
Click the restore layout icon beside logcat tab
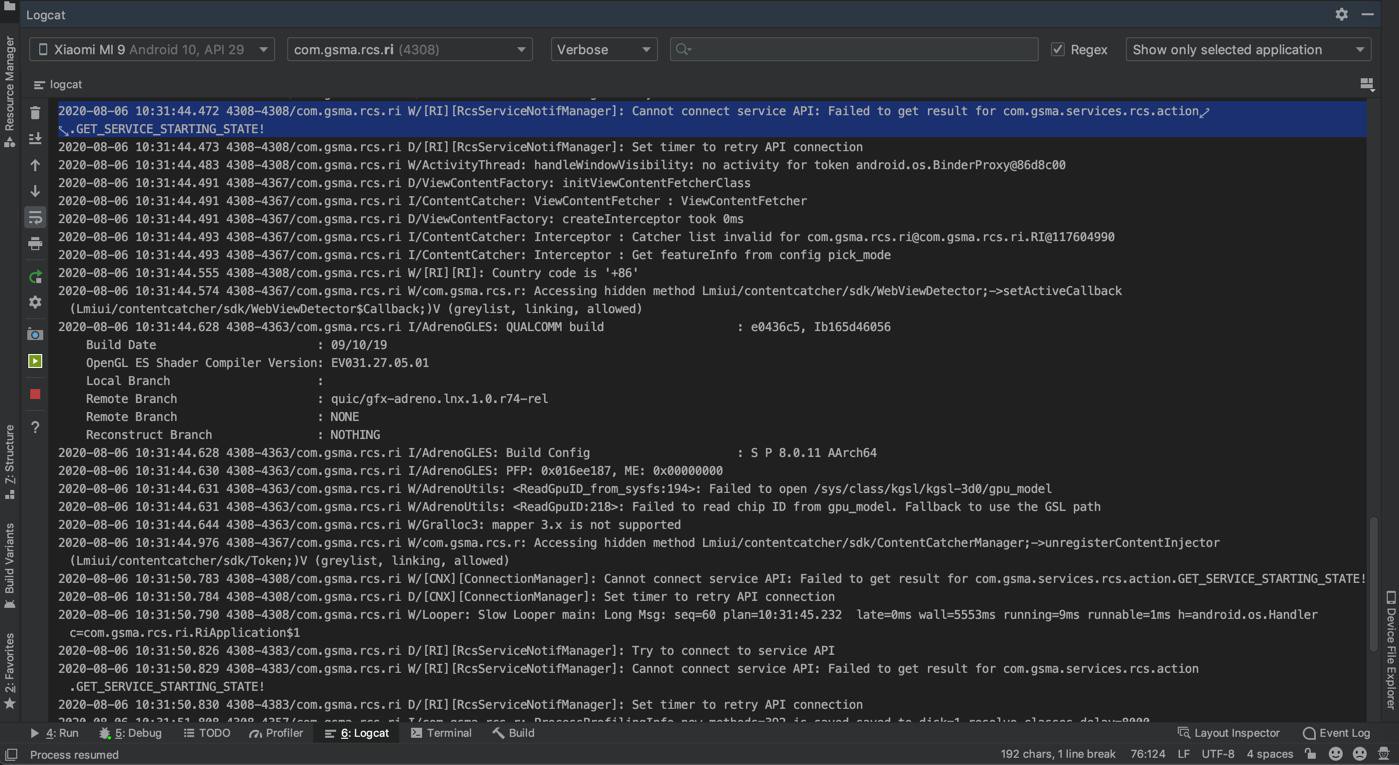[x=1366, y=84]
